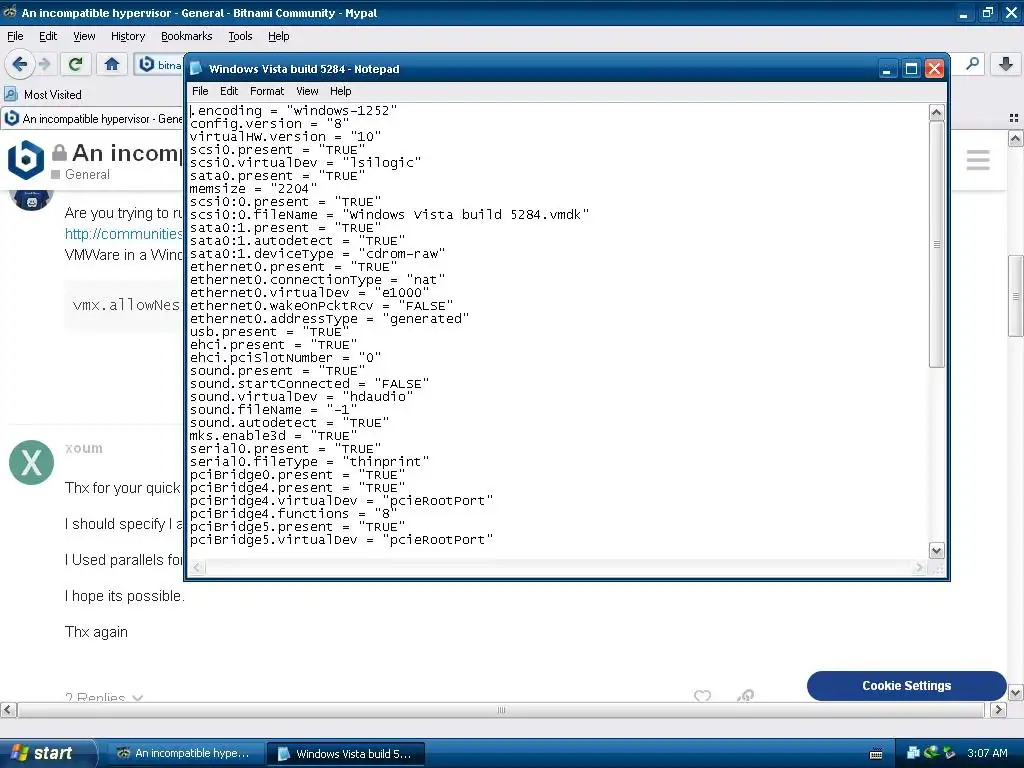Open the browser downloads arrow
The height and width of the screenshot is (768, 1024).
pyautogui.click(x=1006, y=64)
